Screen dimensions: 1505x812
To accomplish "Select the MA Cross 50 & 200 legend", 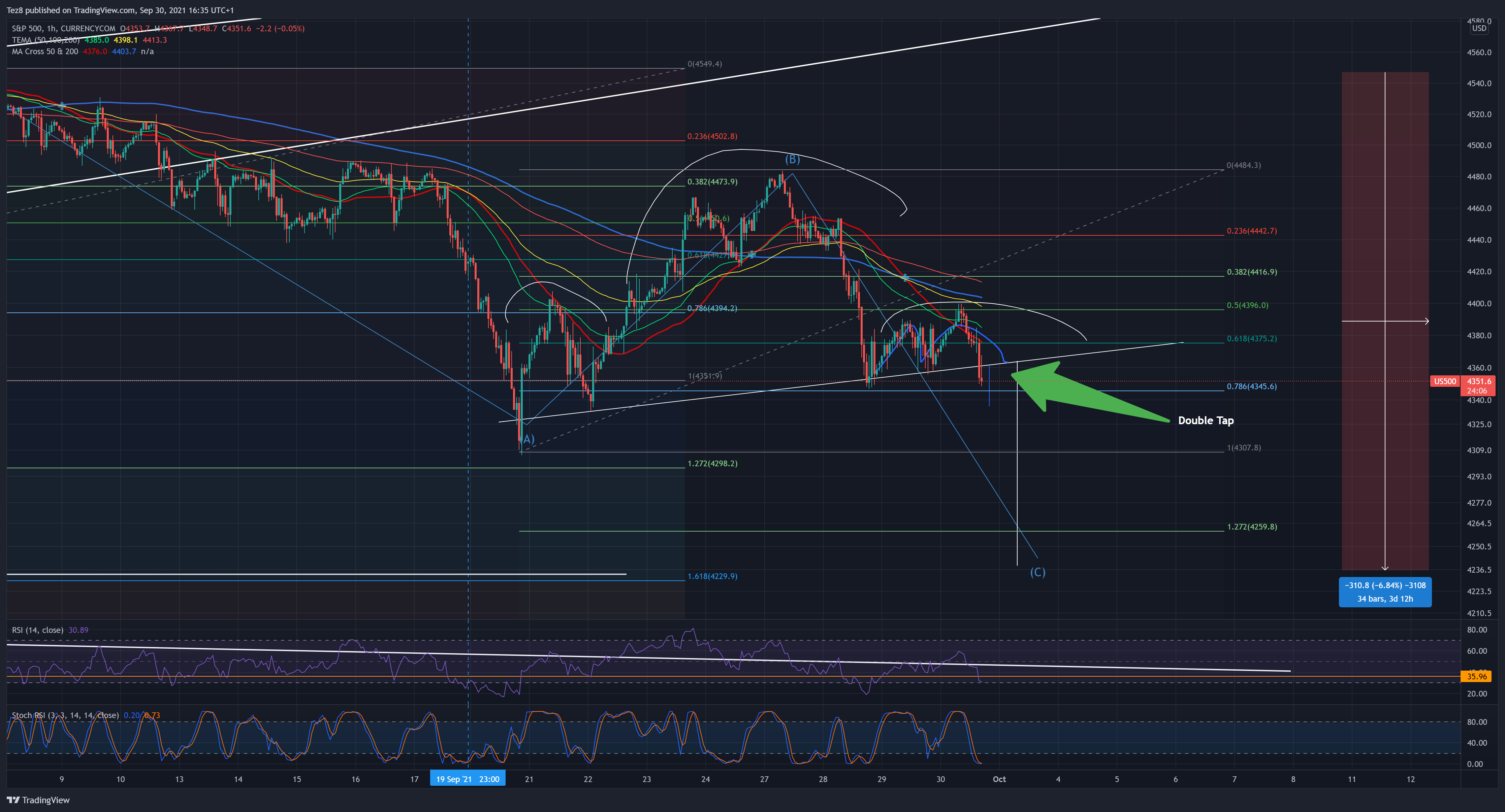I will click(45, 52).
